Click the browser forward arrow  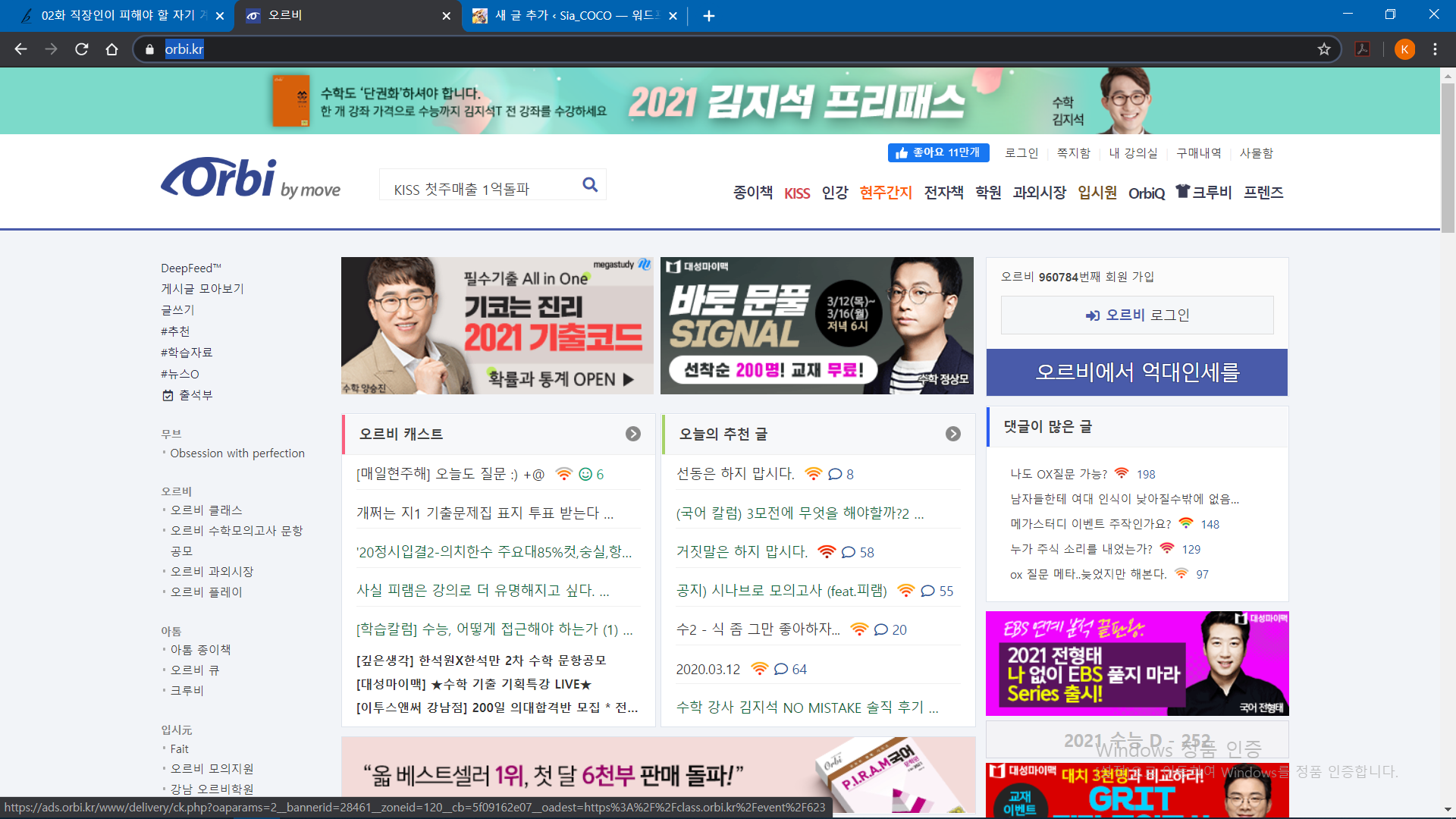tap(51, 49)
